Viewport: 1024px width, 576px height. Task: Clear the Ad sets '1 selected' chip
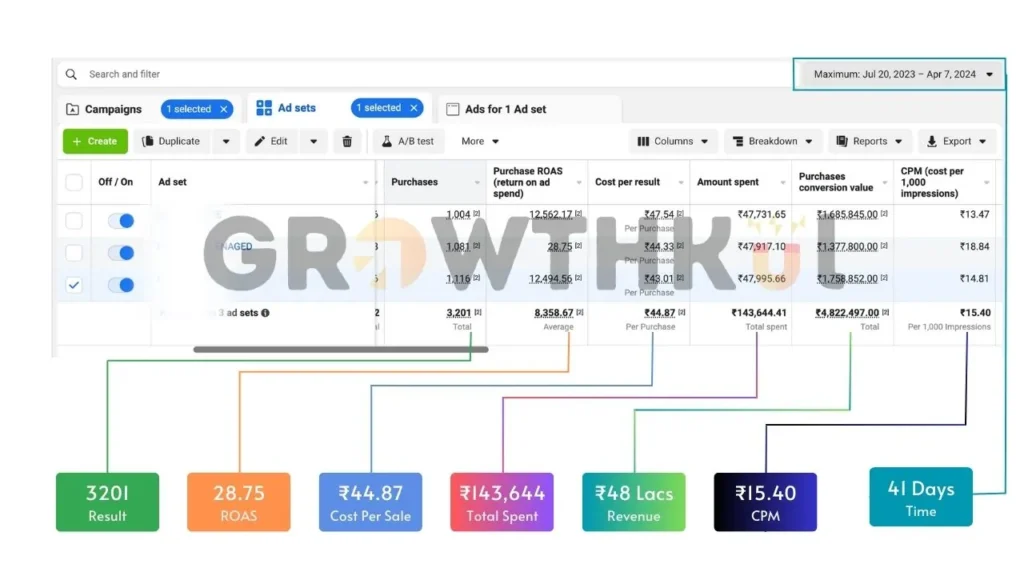(x=414, y=108)
